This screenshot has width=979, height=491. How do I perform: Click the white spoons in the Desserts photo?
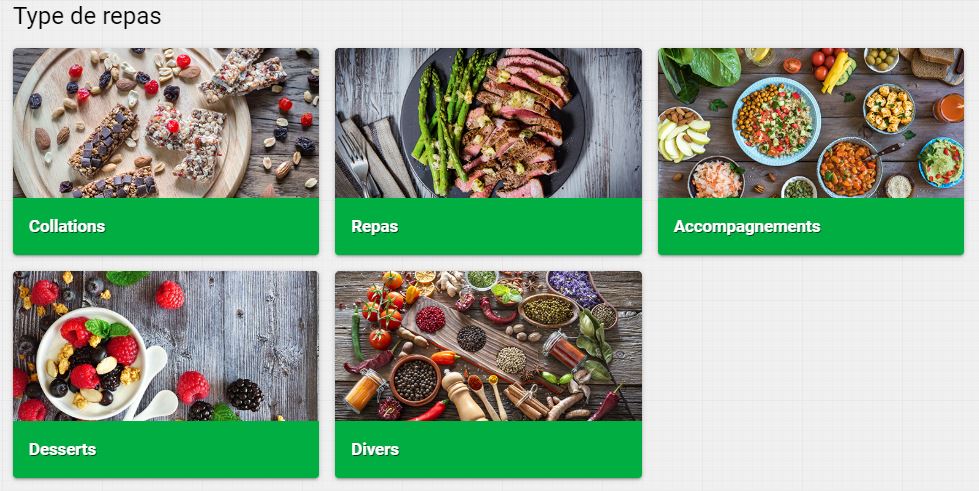[x=150, y=384]
